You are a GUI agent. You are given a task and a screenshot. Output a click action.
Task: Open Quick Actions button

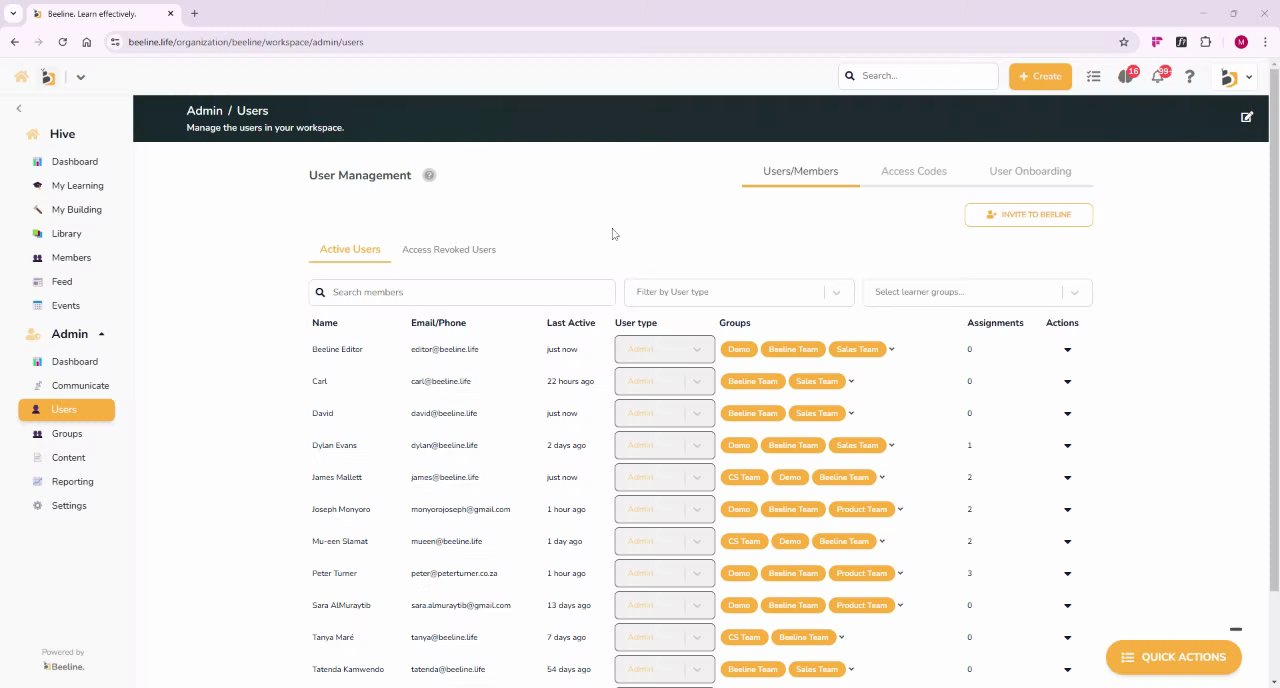click(1173, 657)
